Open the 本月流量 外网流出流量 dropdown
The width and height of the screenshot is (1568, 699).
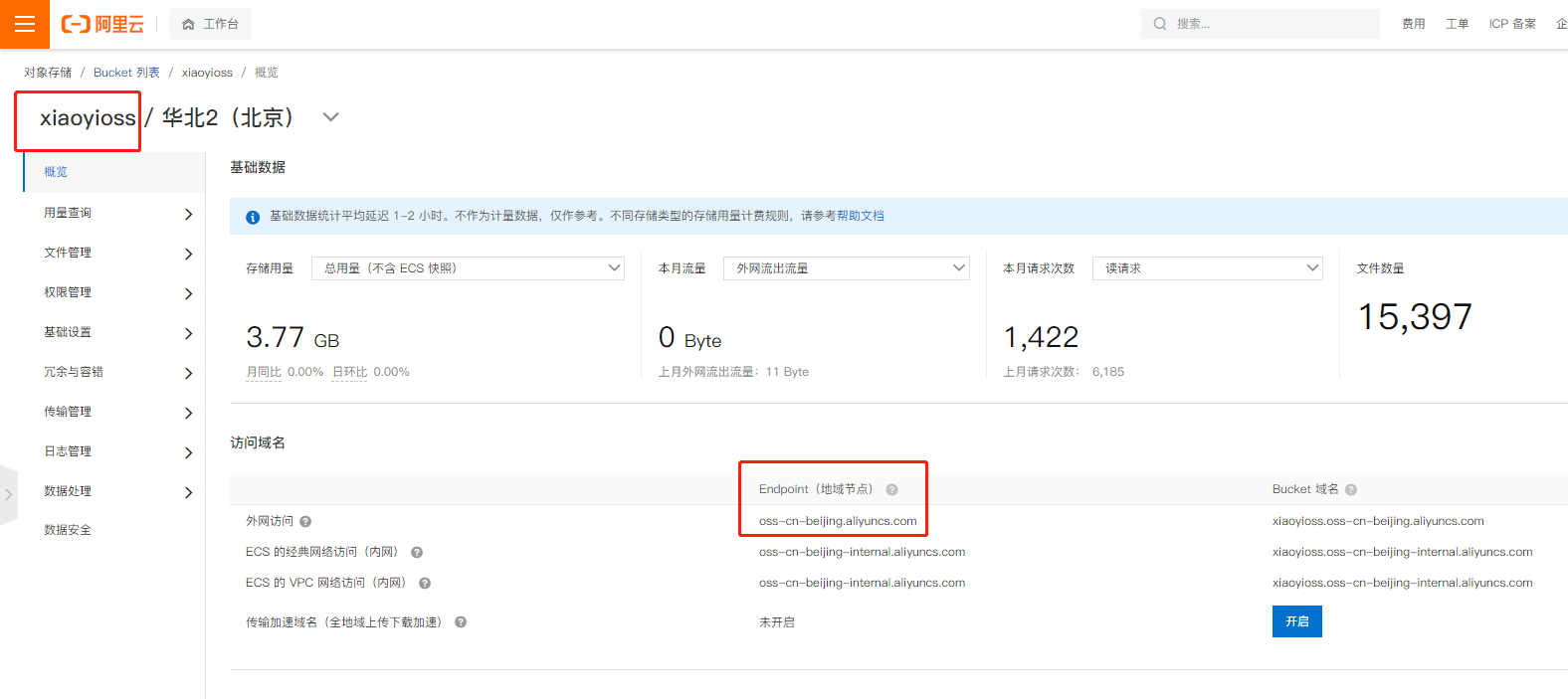click(847, 268)
